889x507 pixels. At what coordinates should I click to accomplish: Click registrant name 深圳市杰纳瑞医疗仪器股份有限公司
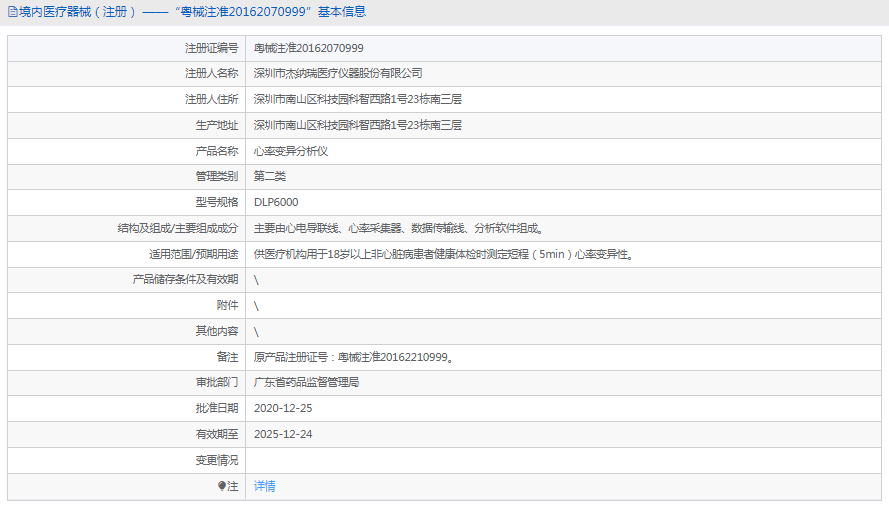click(x=338, y=73)
